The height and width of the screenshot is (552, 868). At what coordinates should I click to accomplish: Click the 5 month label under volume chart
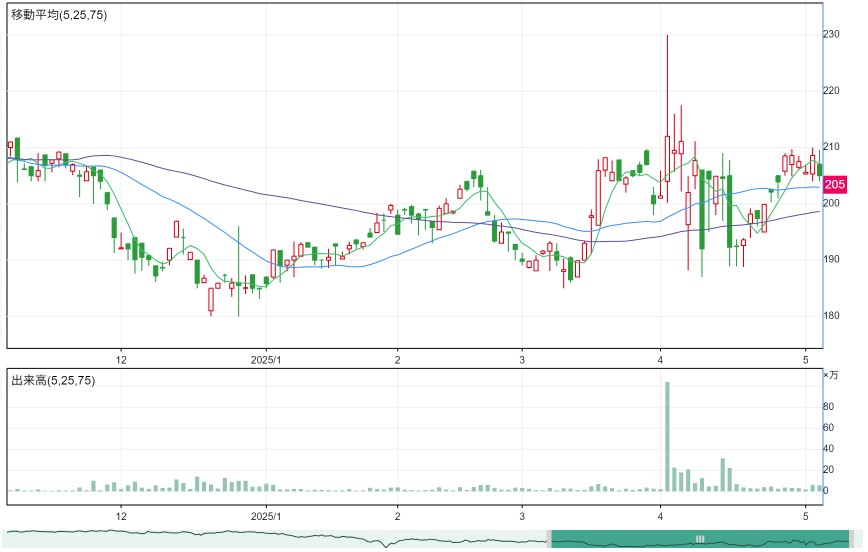click(x=805, y=517)
